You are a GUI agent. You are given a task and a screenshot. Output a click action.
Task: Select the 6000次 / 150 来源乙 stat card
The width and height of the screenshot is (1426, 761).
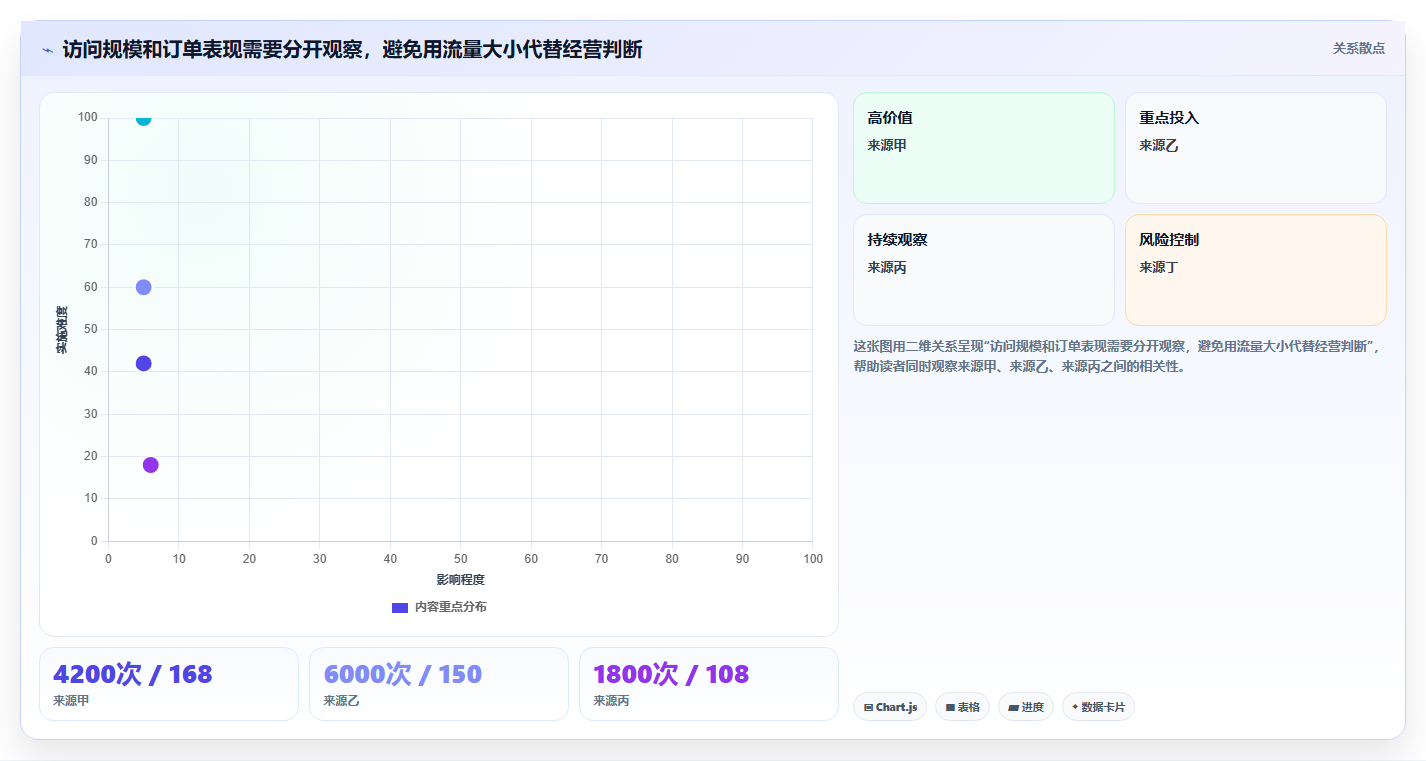click(x=439, y=684)
